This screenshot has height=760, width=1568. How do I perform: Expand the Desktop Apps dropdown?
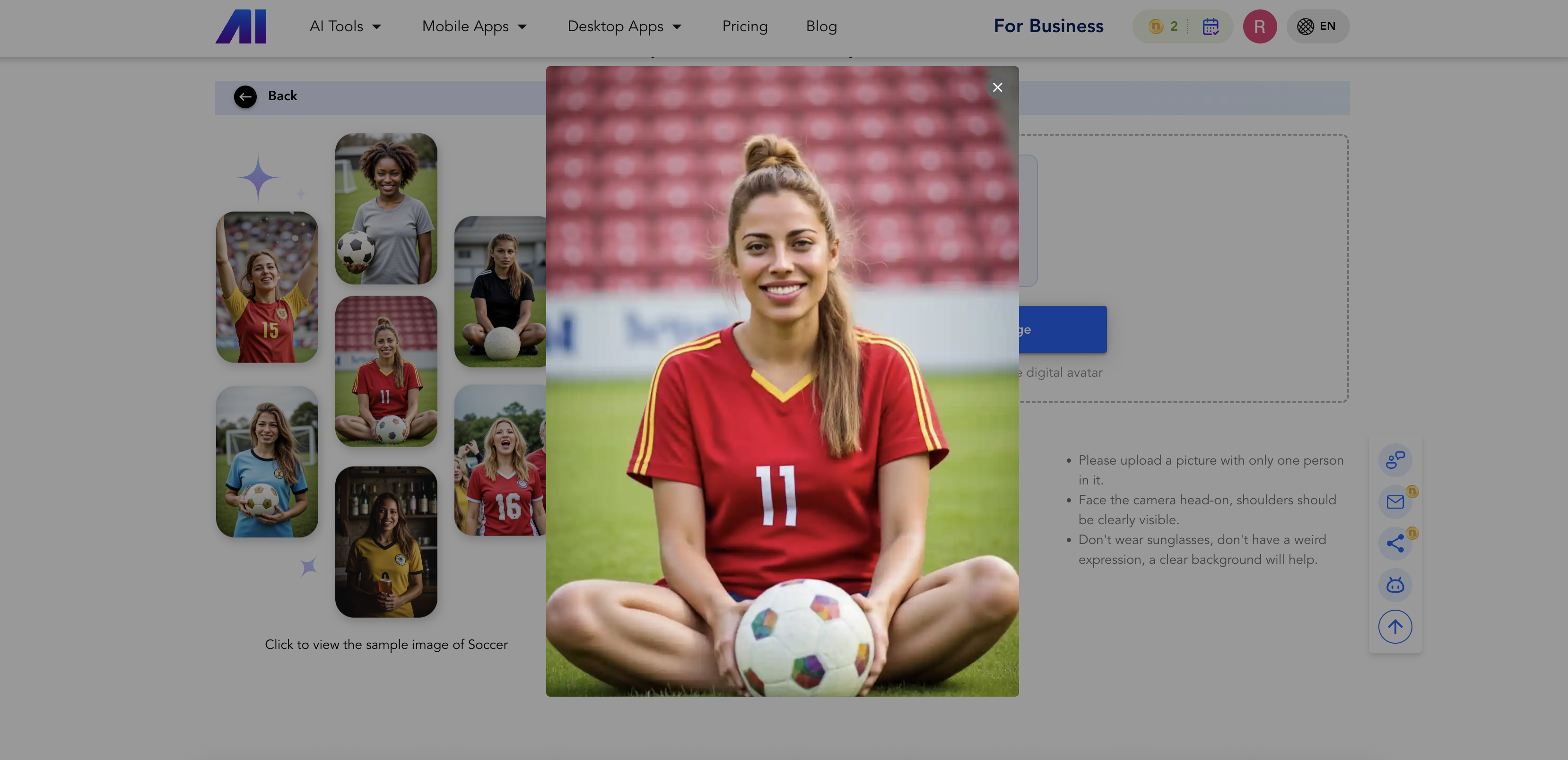point(624,26)
